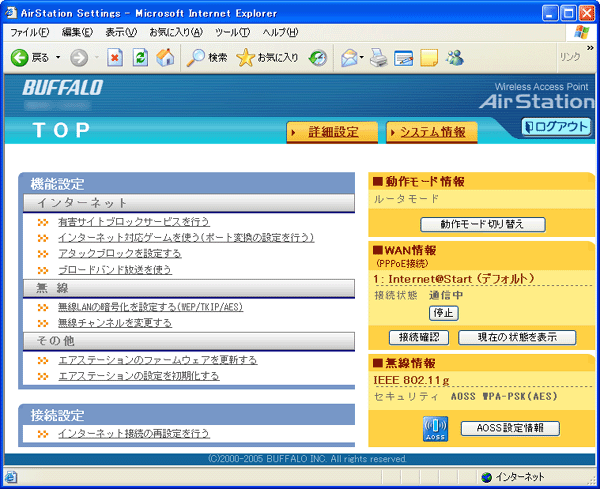600x489 pixels.
Task: Go back with the 戻る button
Action: point(30,58)
